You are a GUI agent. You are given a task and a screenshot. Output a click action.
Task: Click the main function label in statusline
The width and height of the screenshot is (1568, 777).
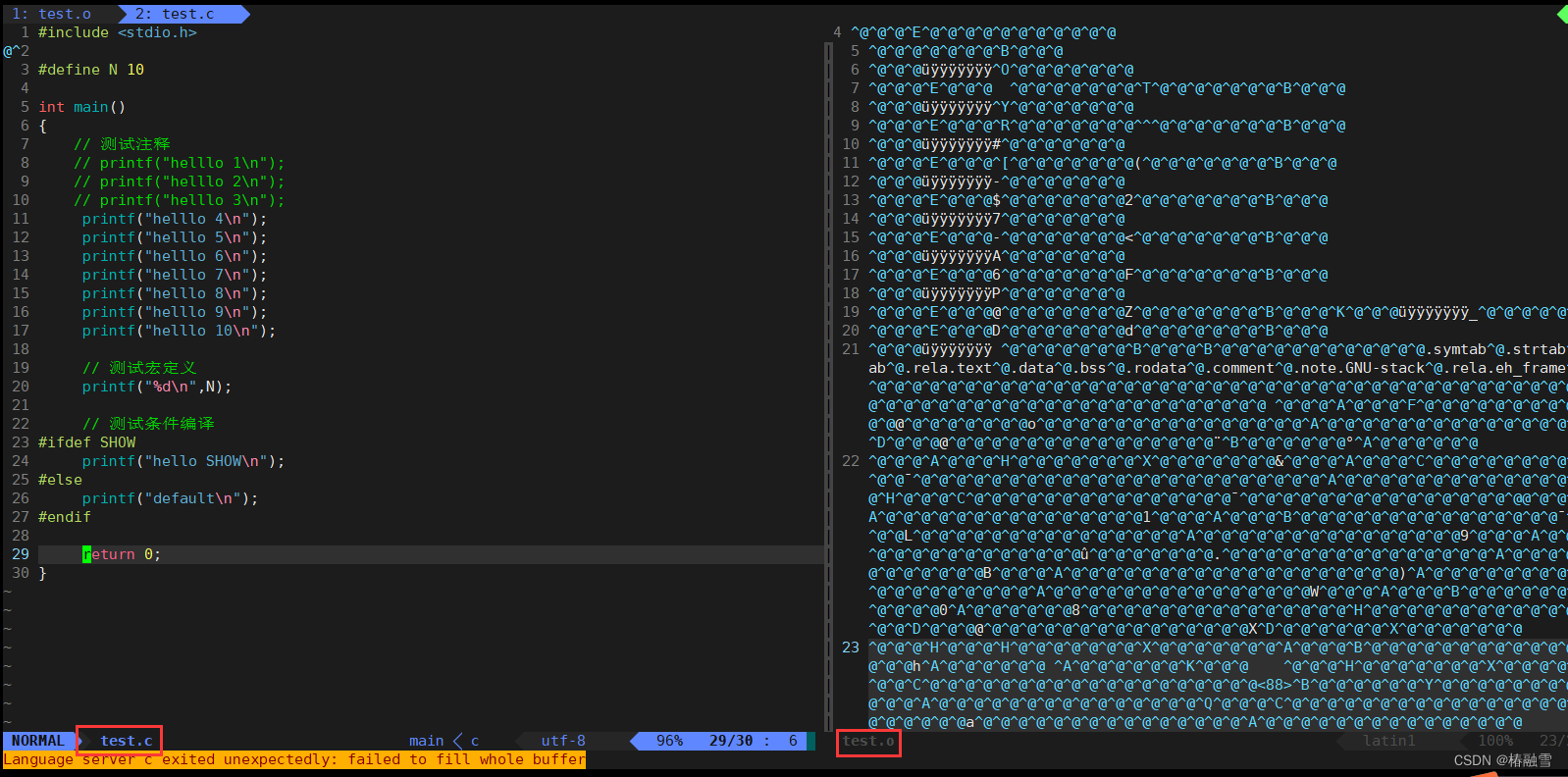[x=426, y=741]
